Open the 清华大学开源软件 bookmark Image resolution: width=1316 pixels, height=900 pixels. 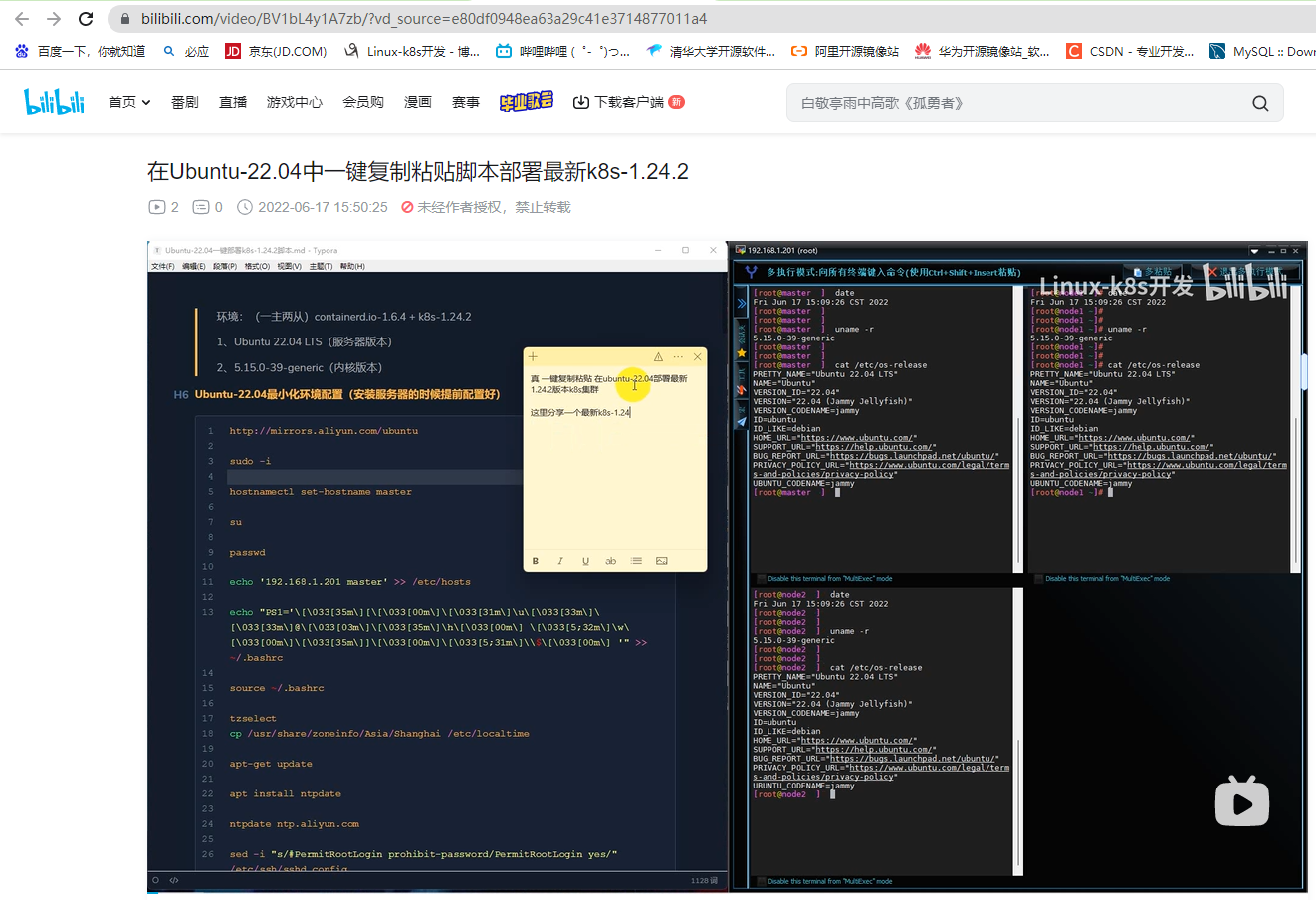coord(710,51)
